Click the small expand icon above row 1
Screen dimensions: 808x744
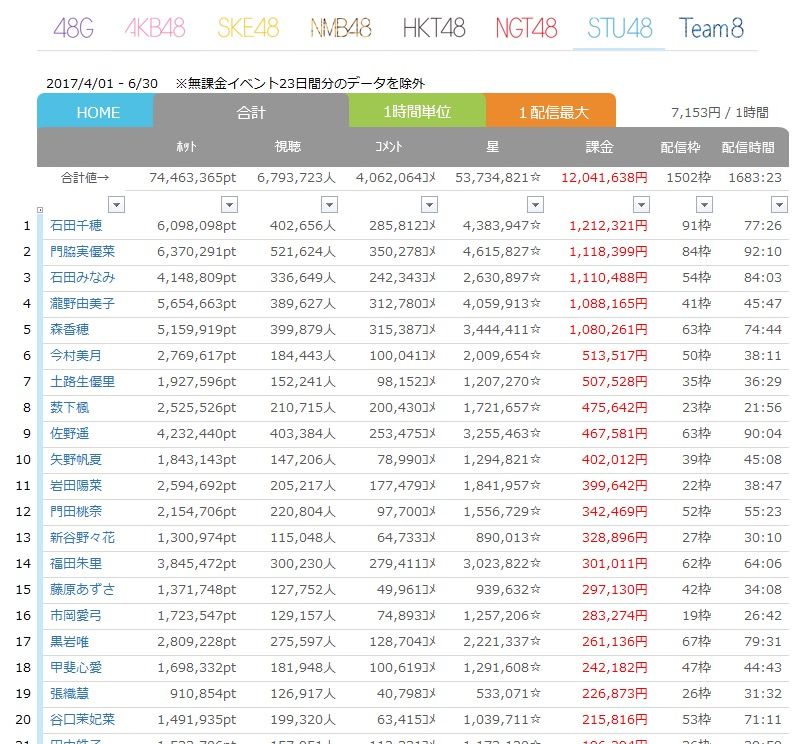(x=40, y=210)
